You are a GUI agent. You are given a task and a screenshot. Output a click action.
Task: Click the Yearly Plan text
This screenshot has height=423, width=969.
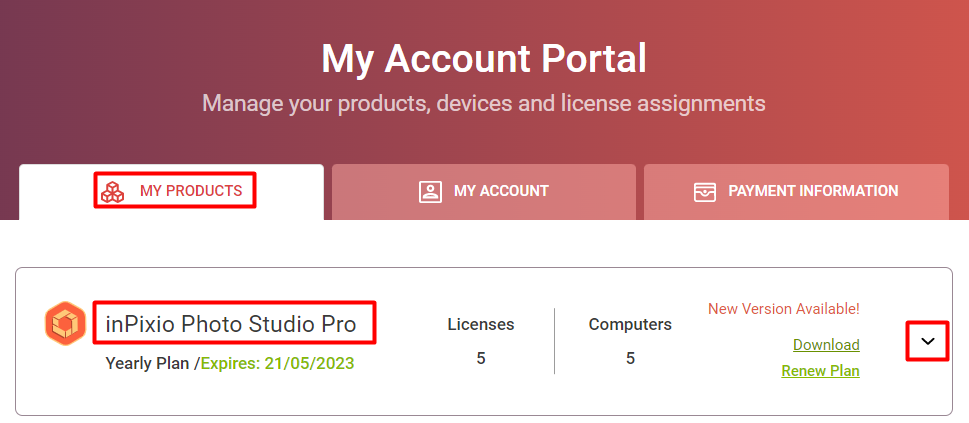[147, 363]
